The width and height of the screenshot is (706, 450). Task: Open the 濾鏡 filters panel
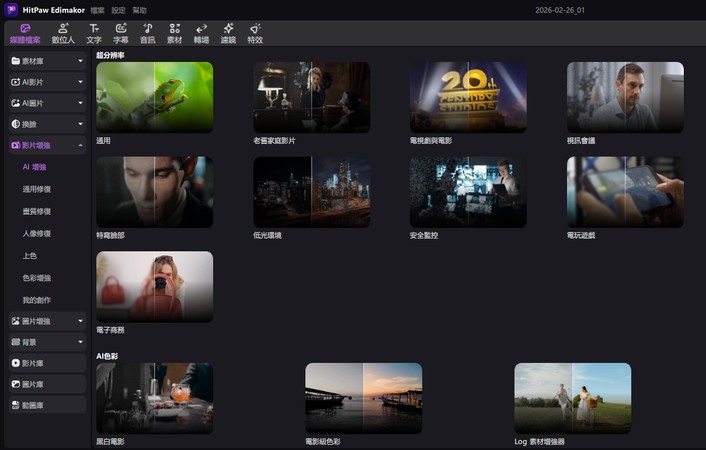coord(228,34)
